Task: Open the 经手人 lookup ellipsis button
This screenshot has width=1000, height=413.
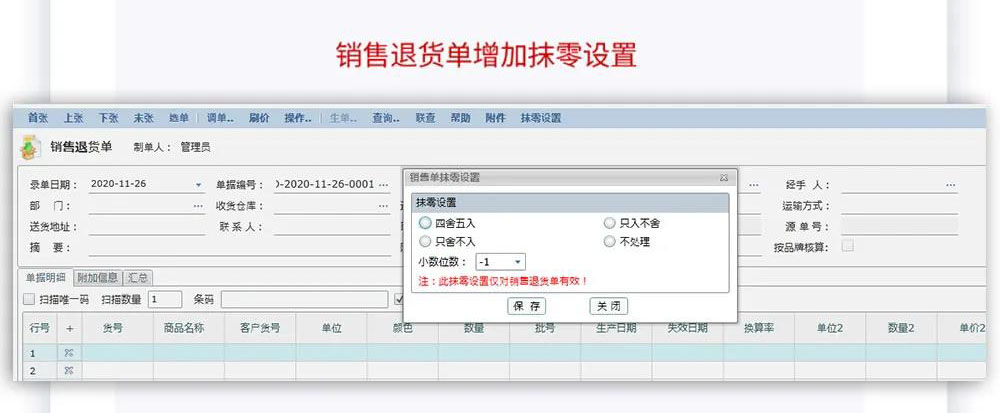Action: point(950,185)
